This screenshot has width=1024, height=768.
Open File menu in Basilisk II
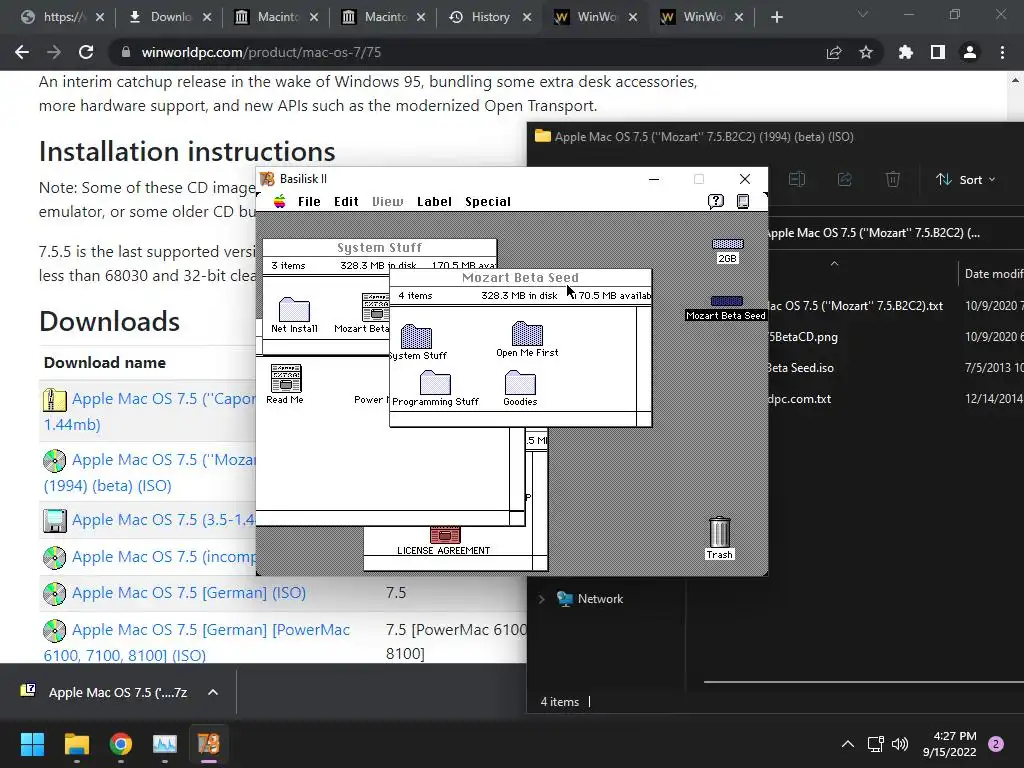(309, 201)
